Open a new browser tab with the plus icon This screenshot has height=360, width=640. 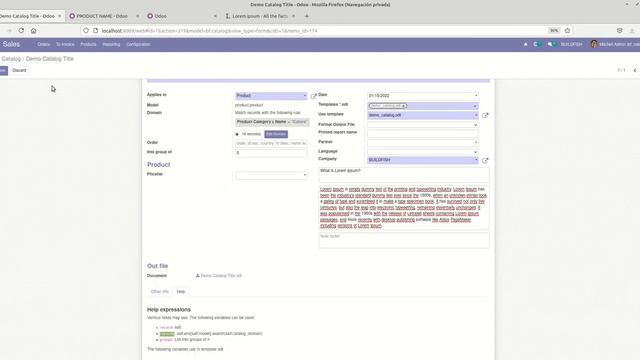pyautogui.click(x=307, y=16)
